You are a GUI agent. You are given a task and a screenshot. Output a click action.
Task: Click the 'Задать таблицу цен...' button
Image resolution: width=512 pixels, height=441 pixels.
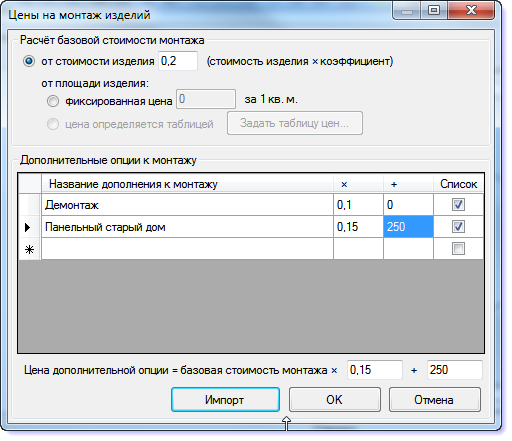[x=295, y=123]
